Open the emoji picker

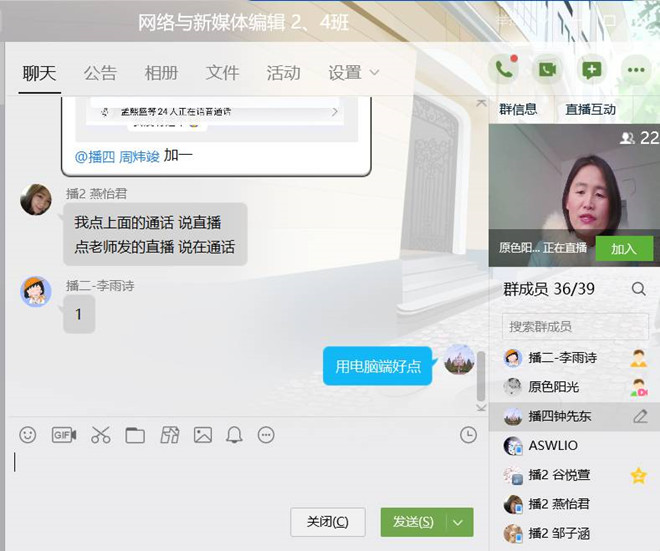coord(28,435)
